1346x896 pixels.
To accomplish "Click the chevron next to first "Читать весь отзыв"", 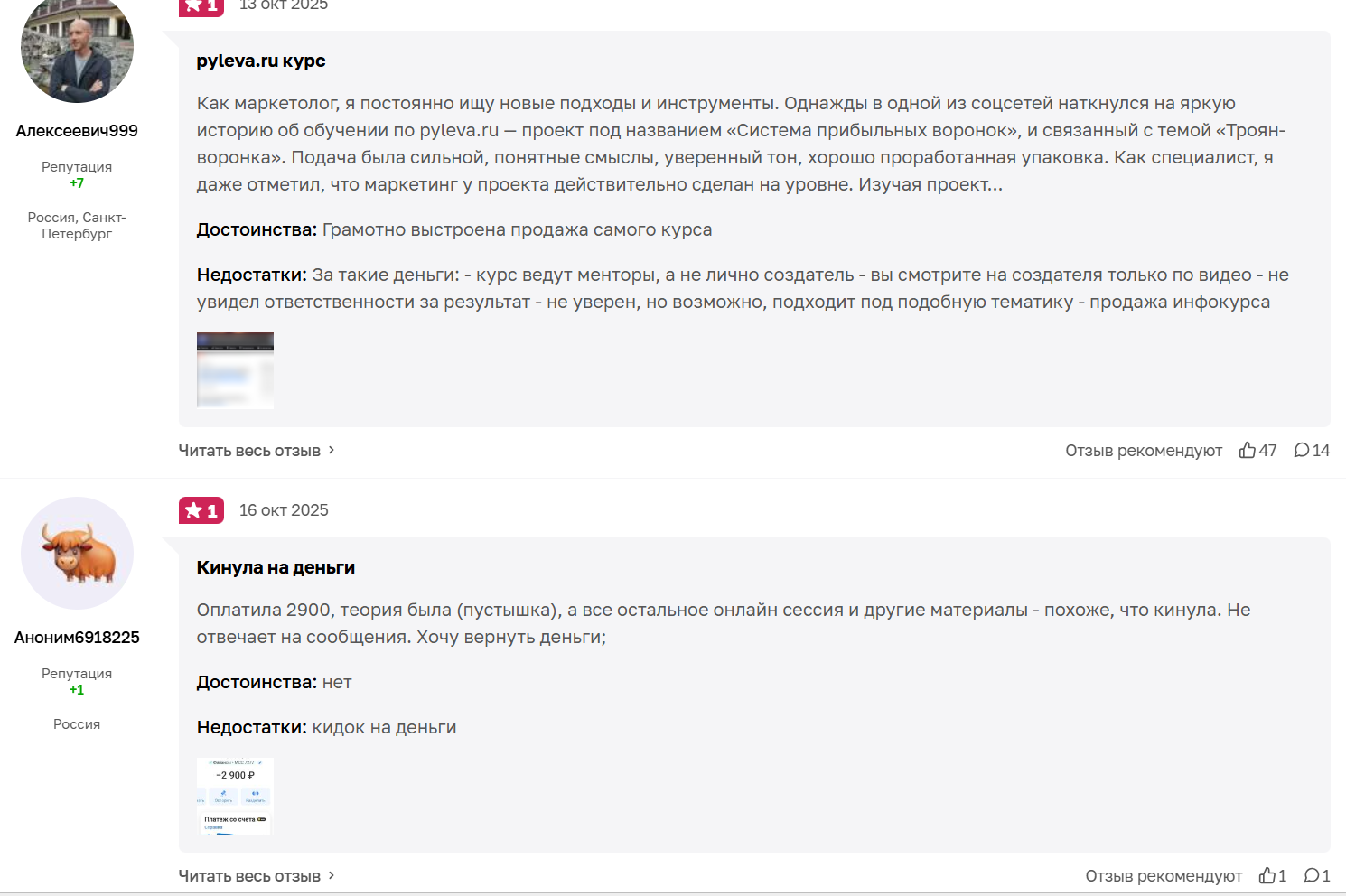I will [332, 450].
